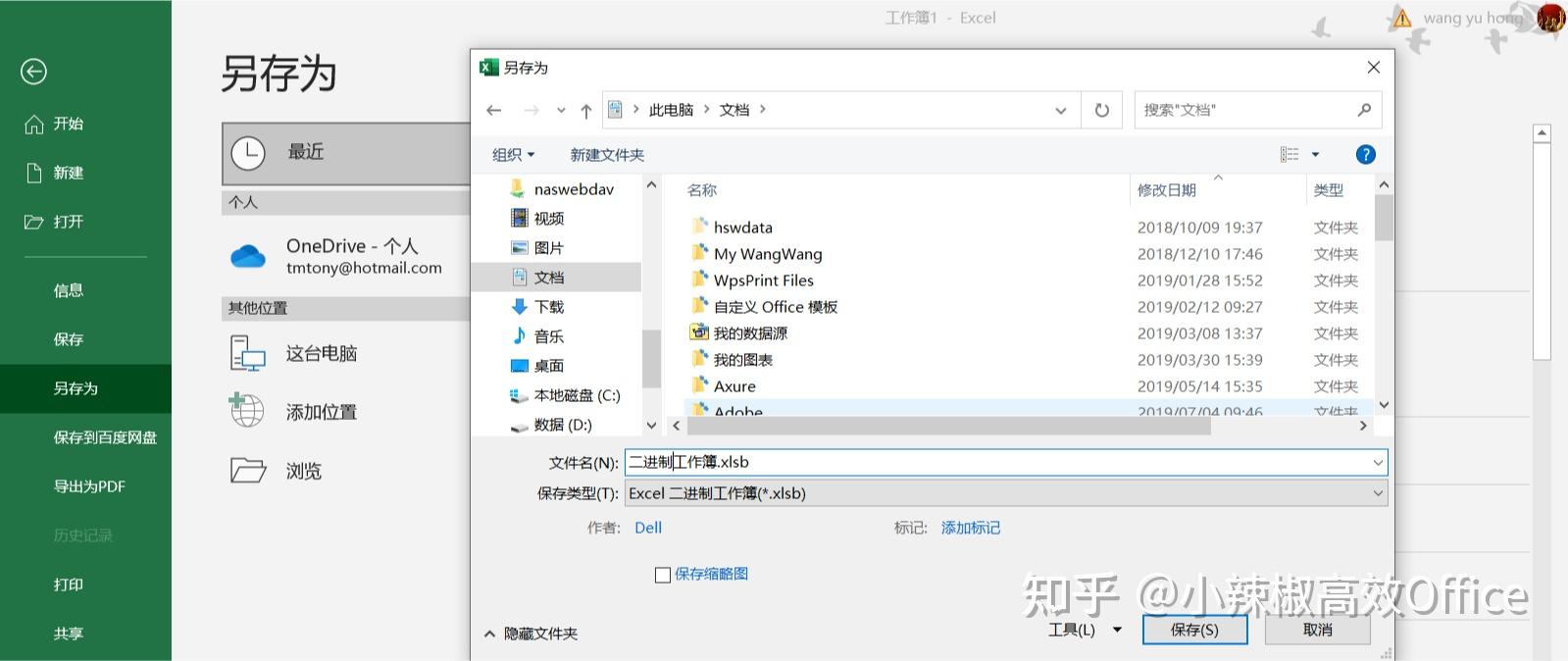The image size is (1568, 661).
Task: Open the 工具(L) dropdown
Action: (1085, 630)
